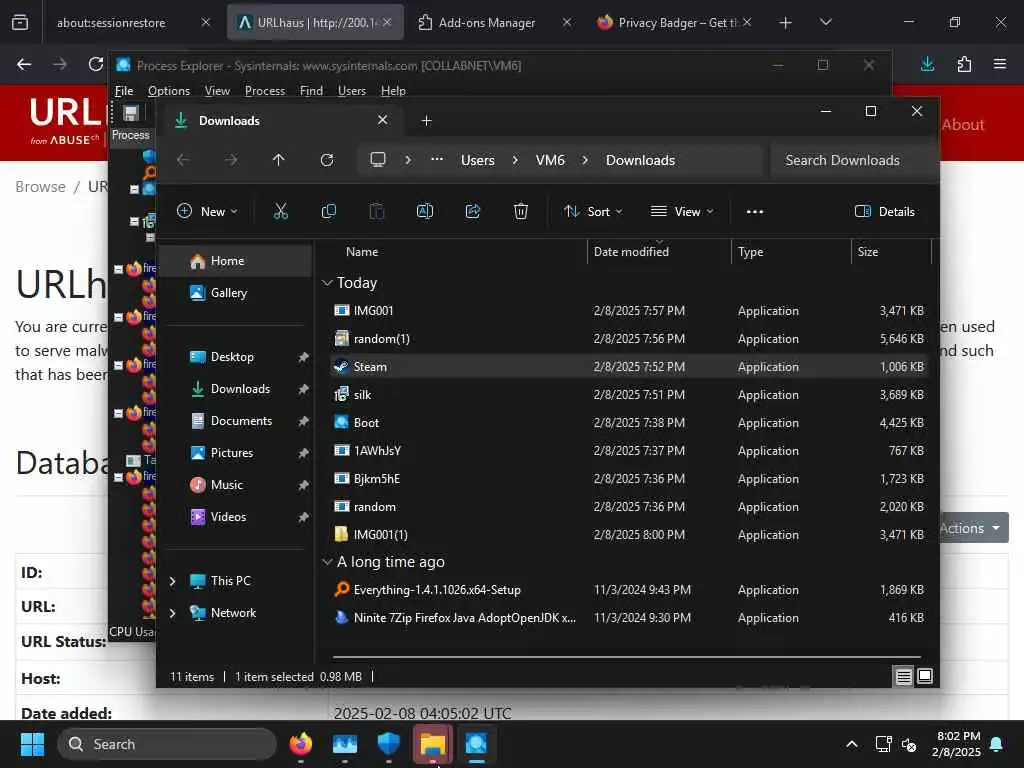
Task: Toggle the Details pane
Action: click(x=885, y=211)
